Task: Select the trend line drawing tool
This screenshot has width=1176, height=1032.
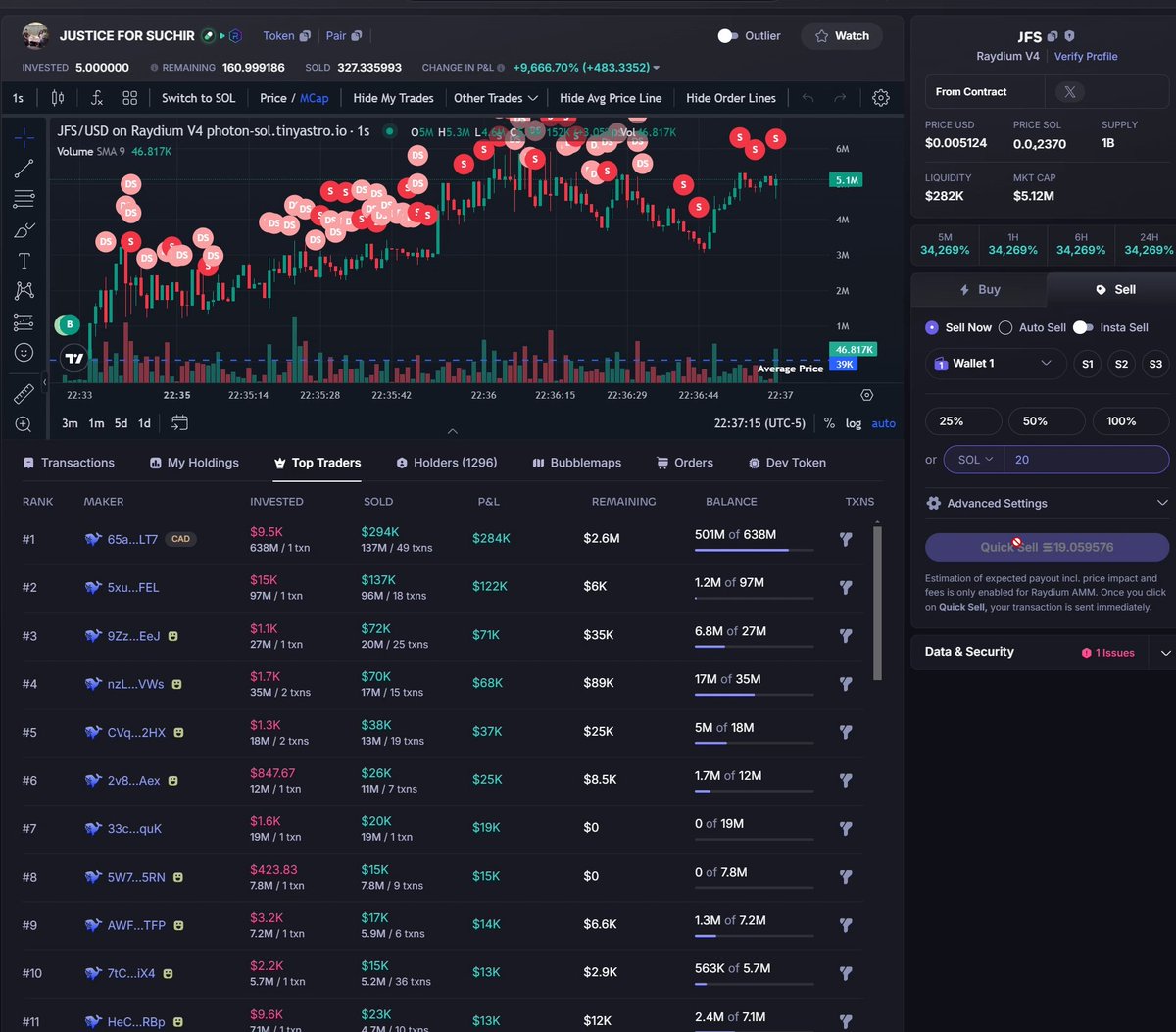Action: point(24,169)
